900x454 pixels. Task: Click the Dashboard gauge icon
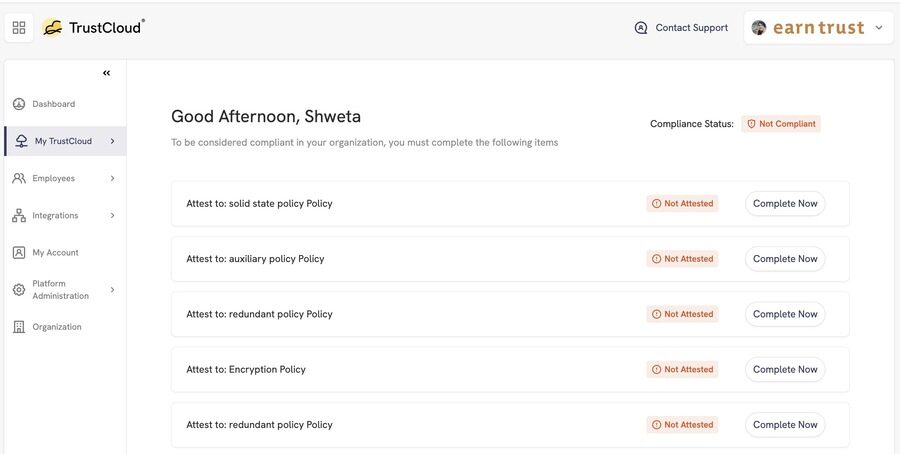click(x=19, y=104)
